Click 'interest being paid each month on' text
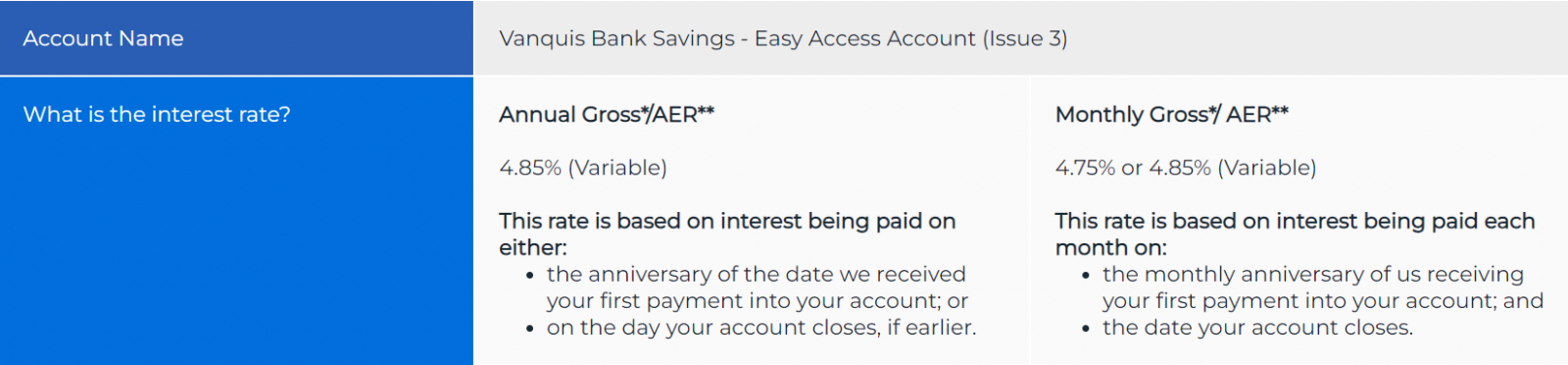The image size is (1568, 365). pyautogui.click(x=1296, y=234)
